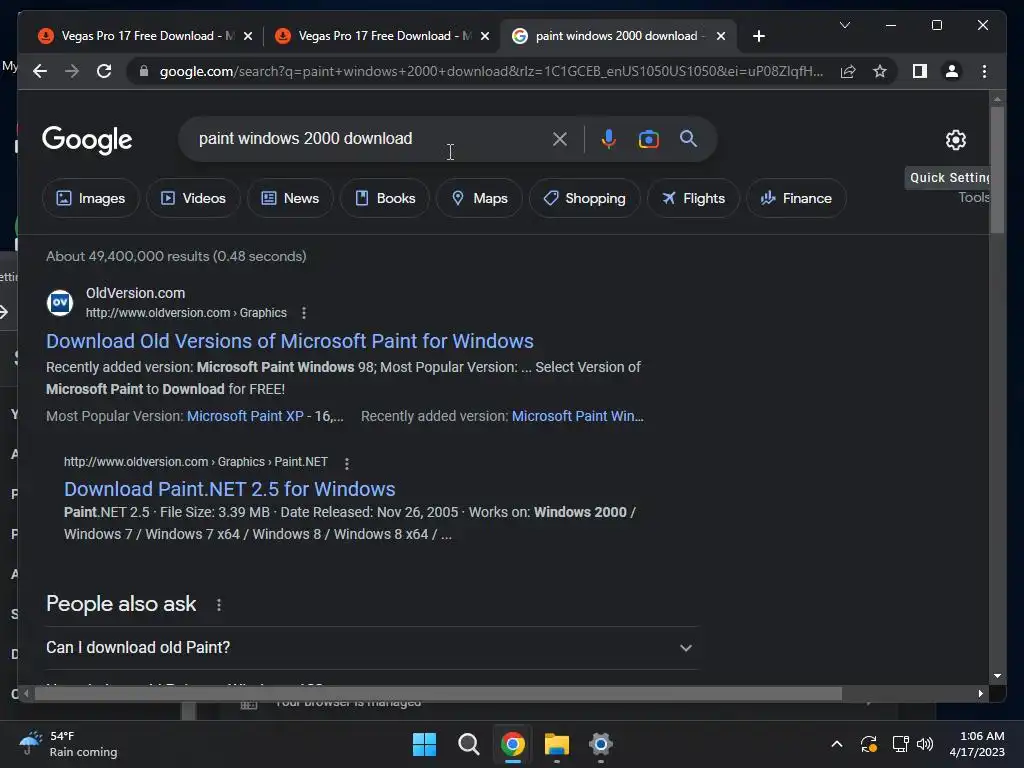Open Windows Start menu

(x=424, y=744)
